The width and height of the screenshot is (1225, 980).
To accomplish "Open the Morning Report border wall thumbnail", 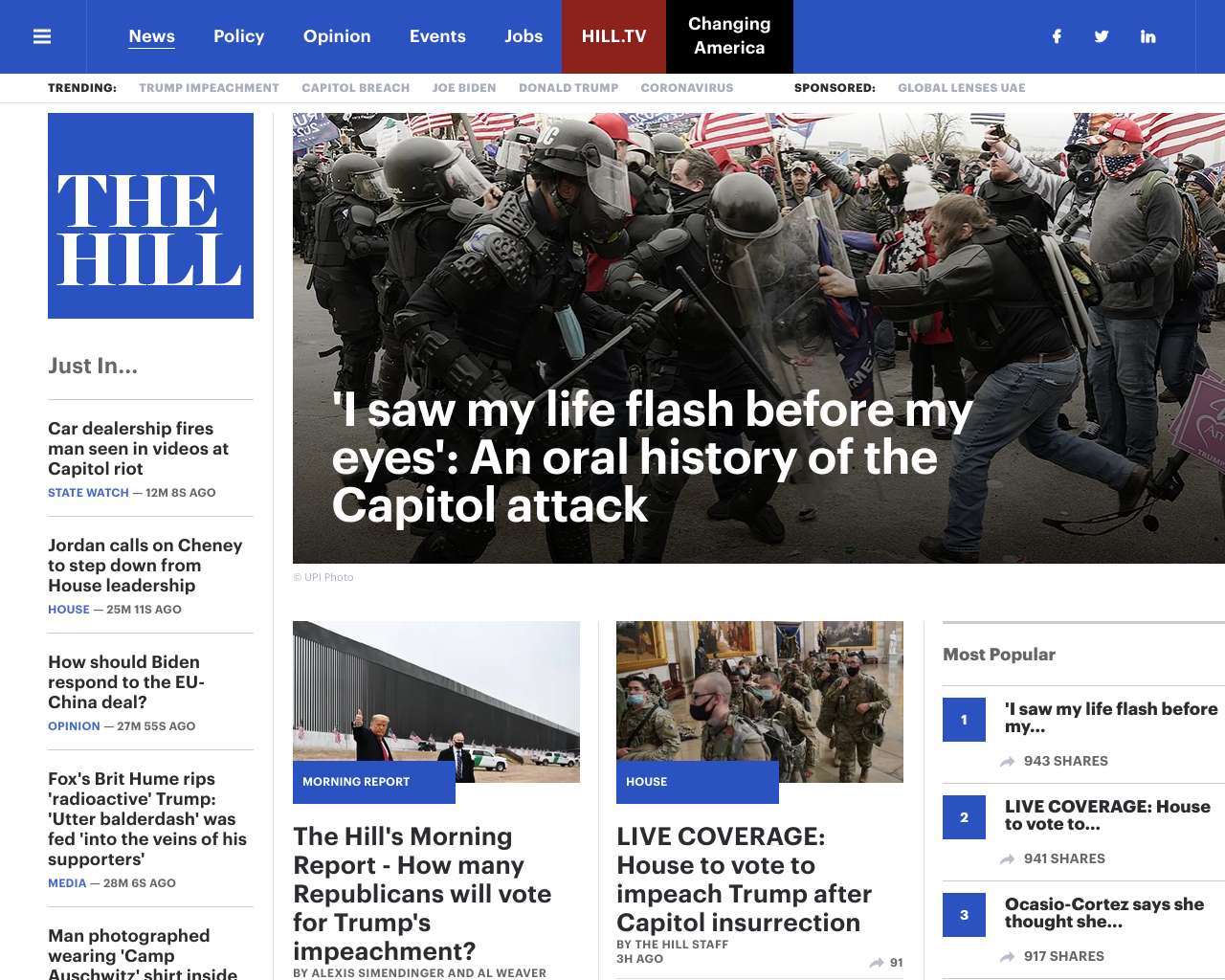I will pos(436,702).
